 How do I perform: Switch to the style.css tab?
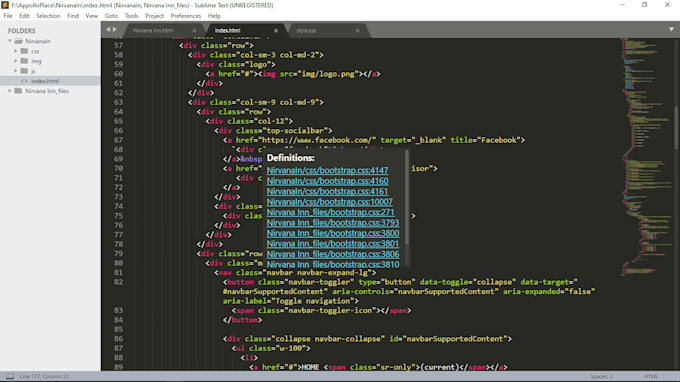click(306, 30)
